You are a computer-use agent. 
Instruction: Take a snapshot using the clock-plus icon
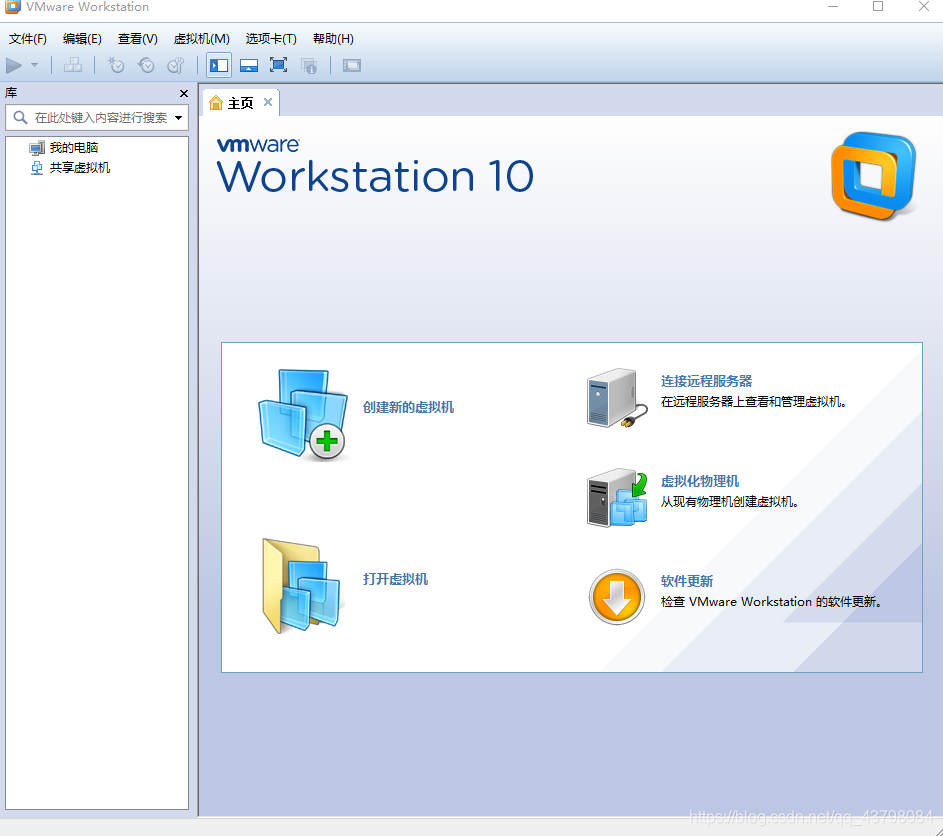click(115, 65)
